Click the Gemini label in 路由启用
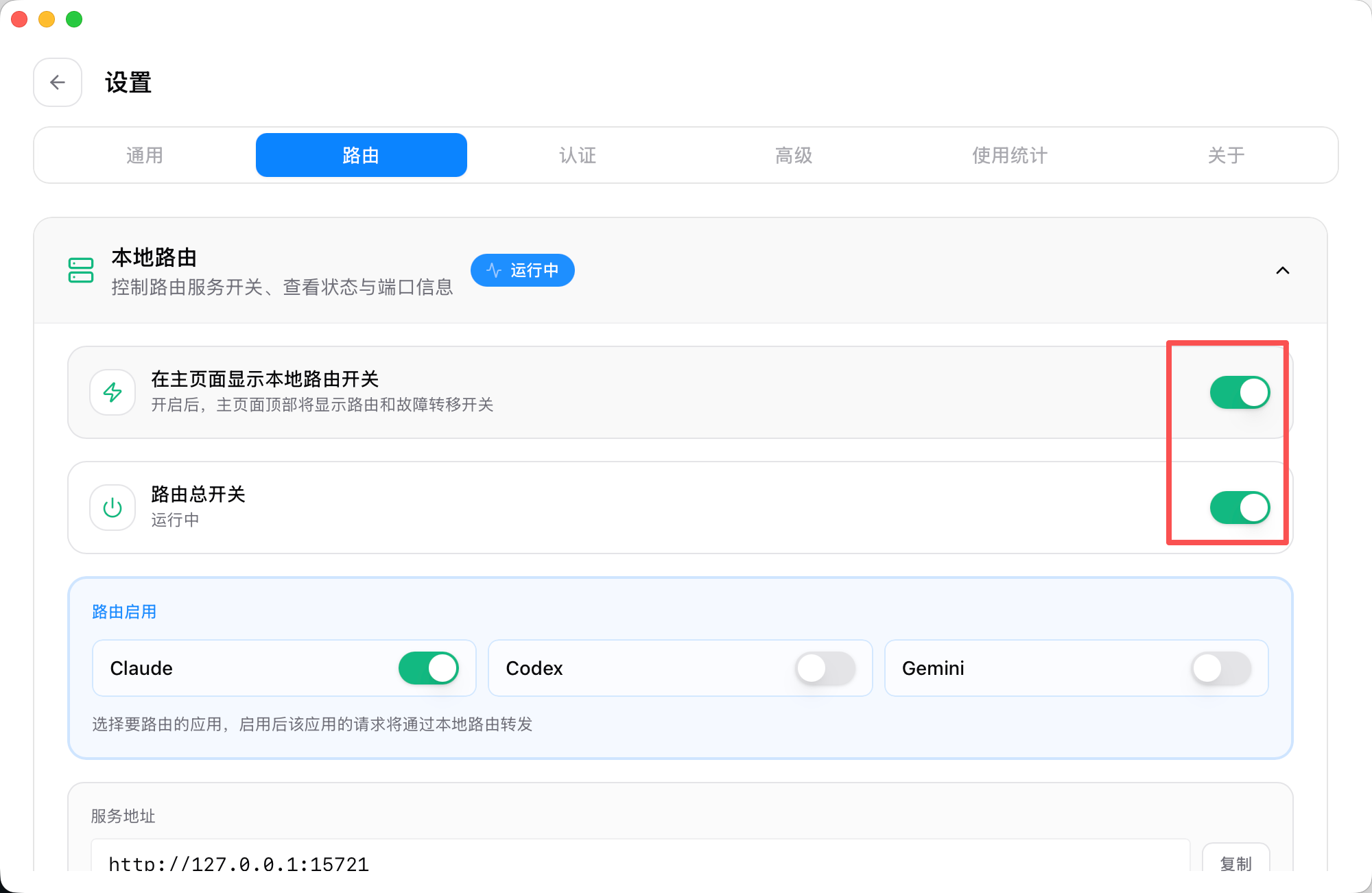The image size is (1372, 893). [x=933, y=668]
